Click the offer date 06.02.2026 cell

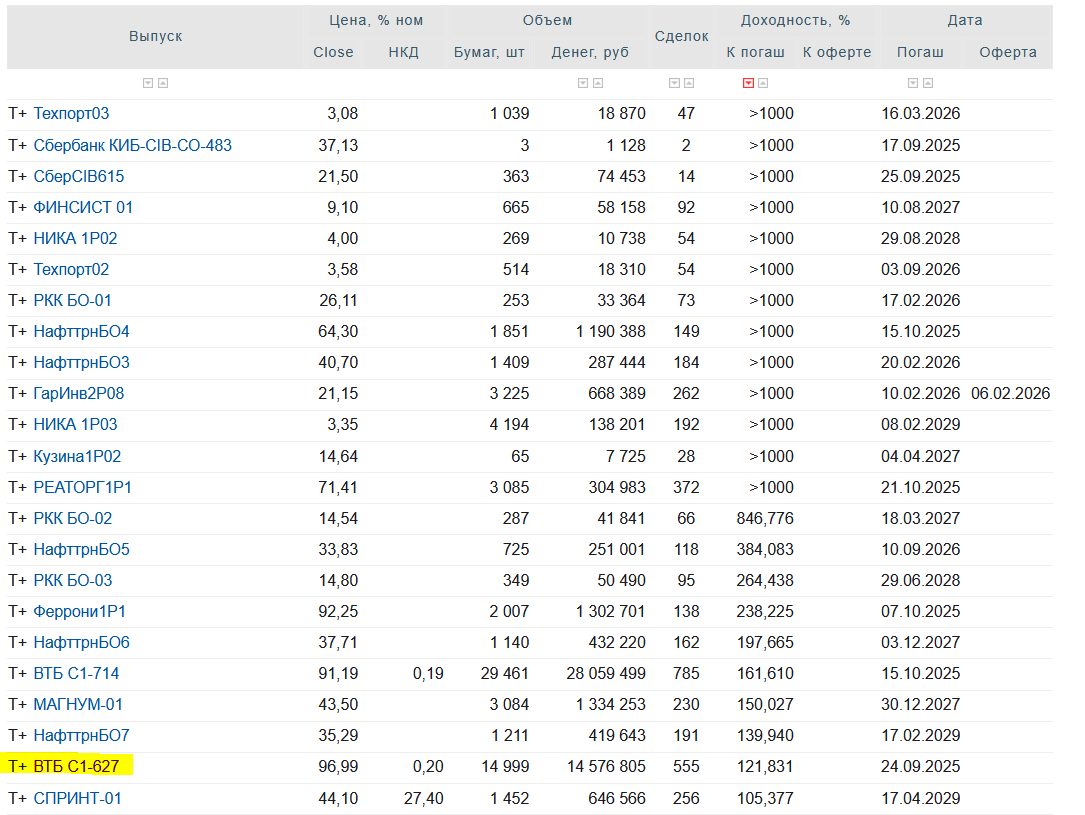1010,394
